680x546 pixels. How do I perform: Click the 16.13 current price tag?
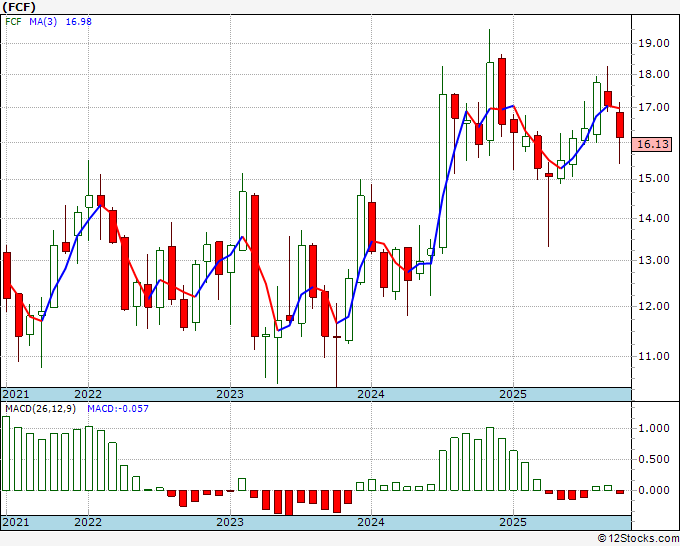652,144
